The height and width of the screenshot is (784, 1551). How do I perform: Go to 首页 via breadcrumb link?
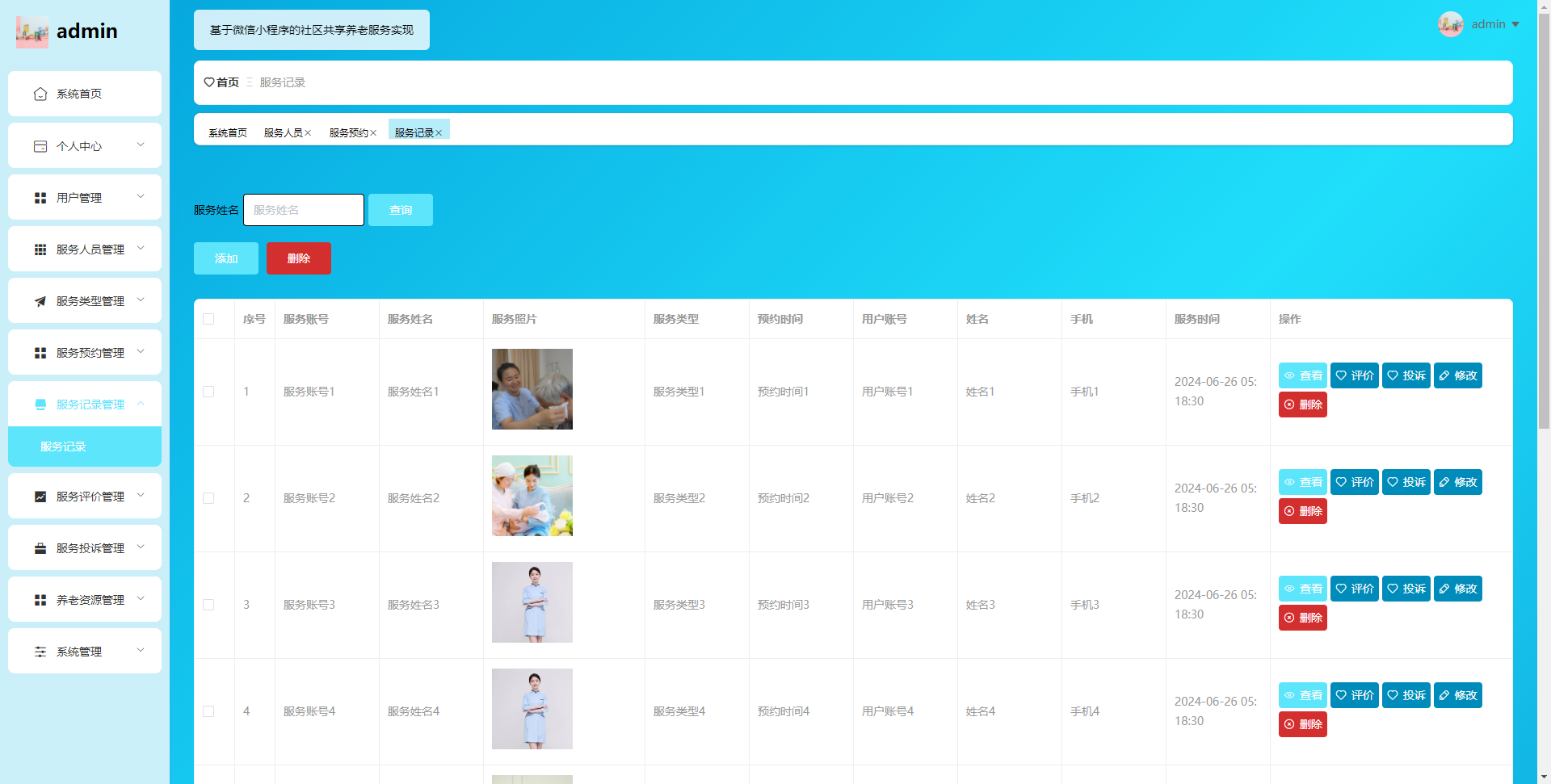pyautogui.click(x=228, y=82)
